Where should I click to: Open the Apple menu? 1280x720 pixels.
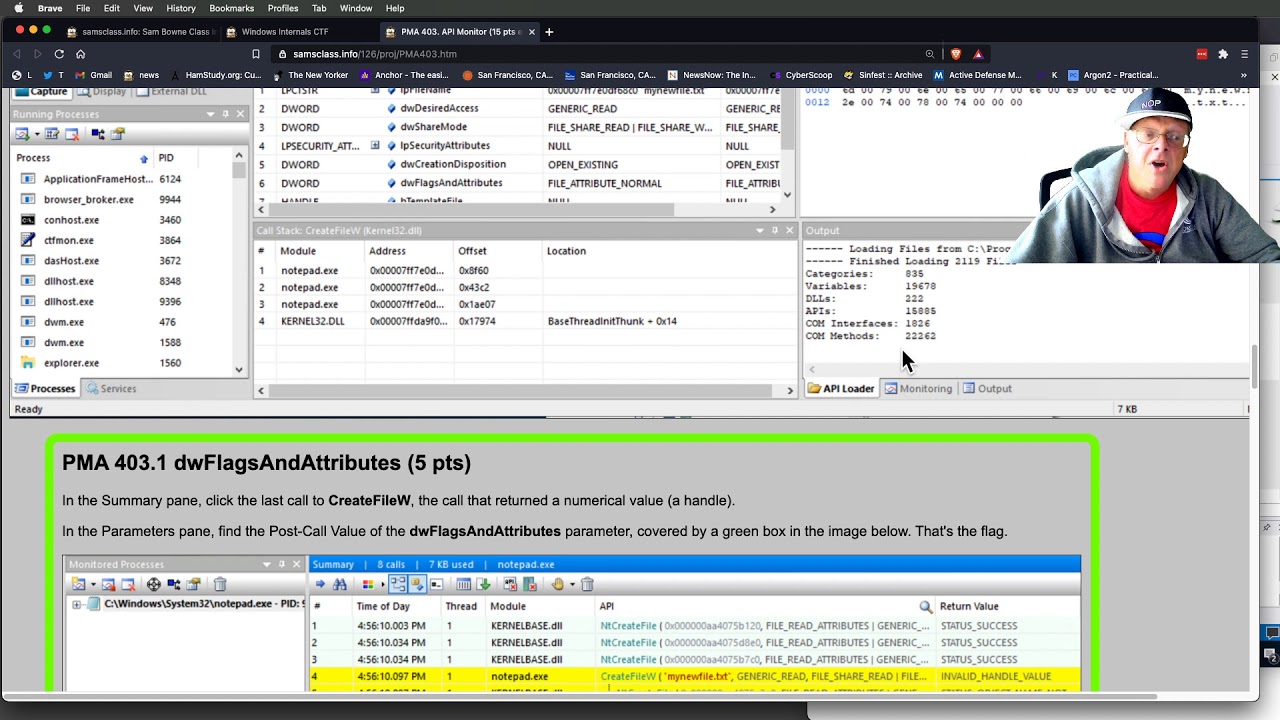18,8
